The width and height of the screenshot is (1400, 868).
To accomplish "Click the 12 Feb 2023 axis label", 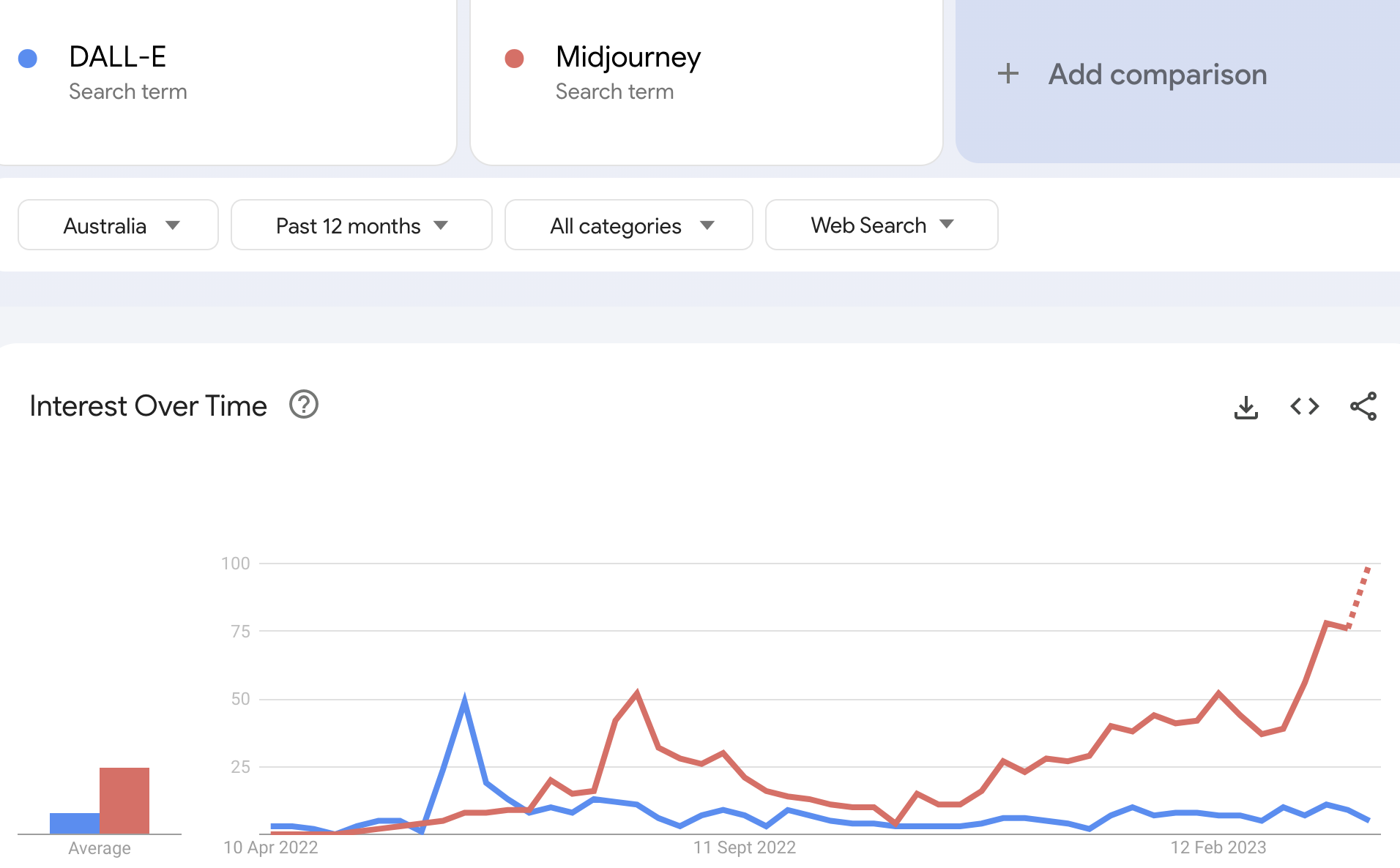I will tap(1218, 848).
